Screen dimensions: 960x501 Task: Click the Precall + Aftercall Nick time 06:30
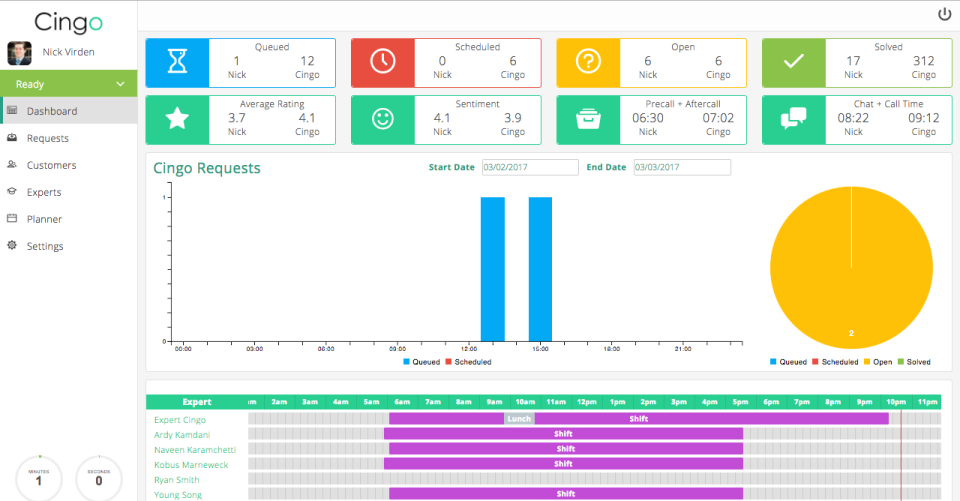point(648,118)
